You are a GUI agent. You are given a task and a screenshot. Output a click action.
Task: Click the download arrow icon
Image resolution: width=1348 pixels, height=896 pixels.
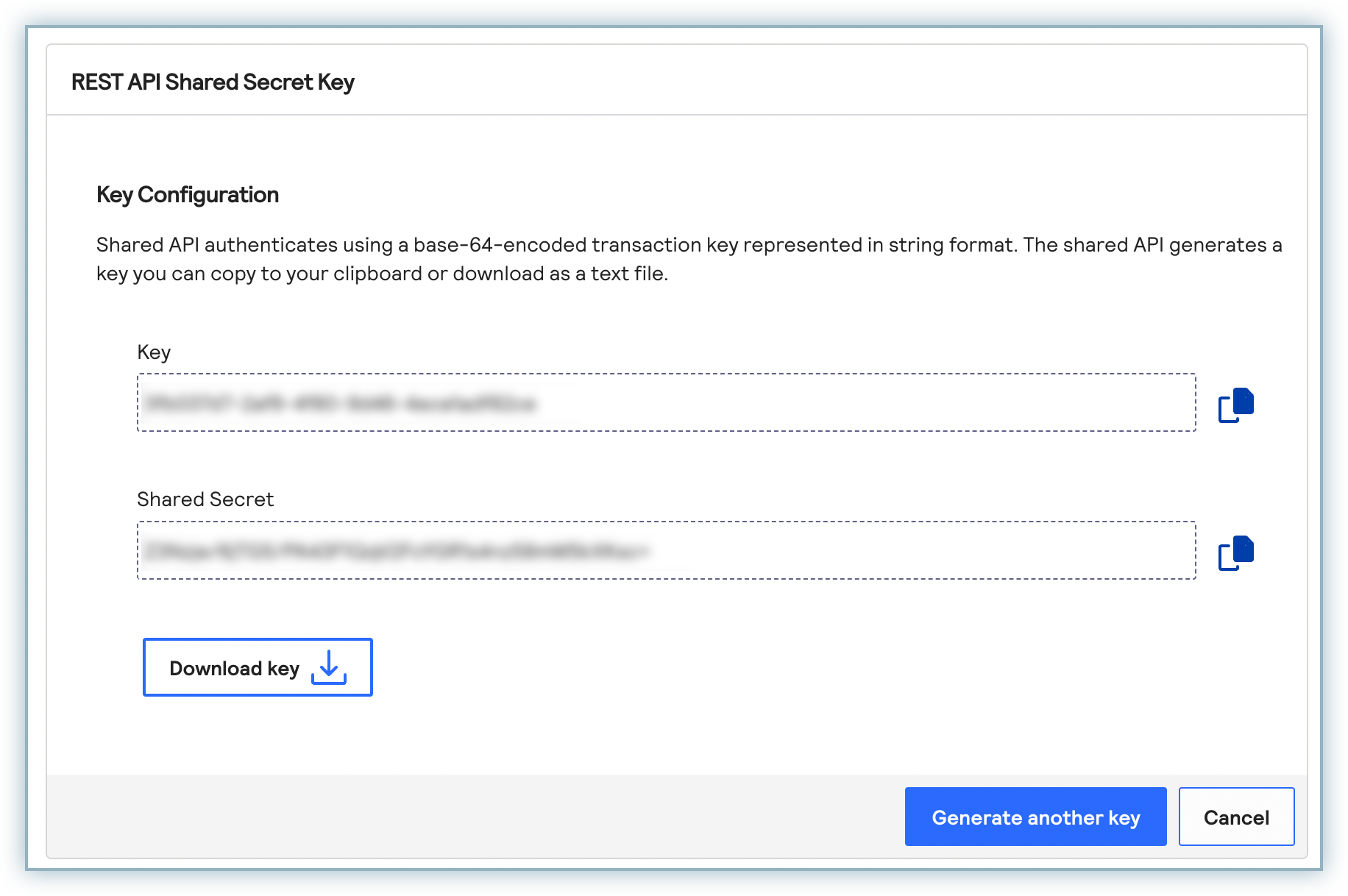click(328, 667)
